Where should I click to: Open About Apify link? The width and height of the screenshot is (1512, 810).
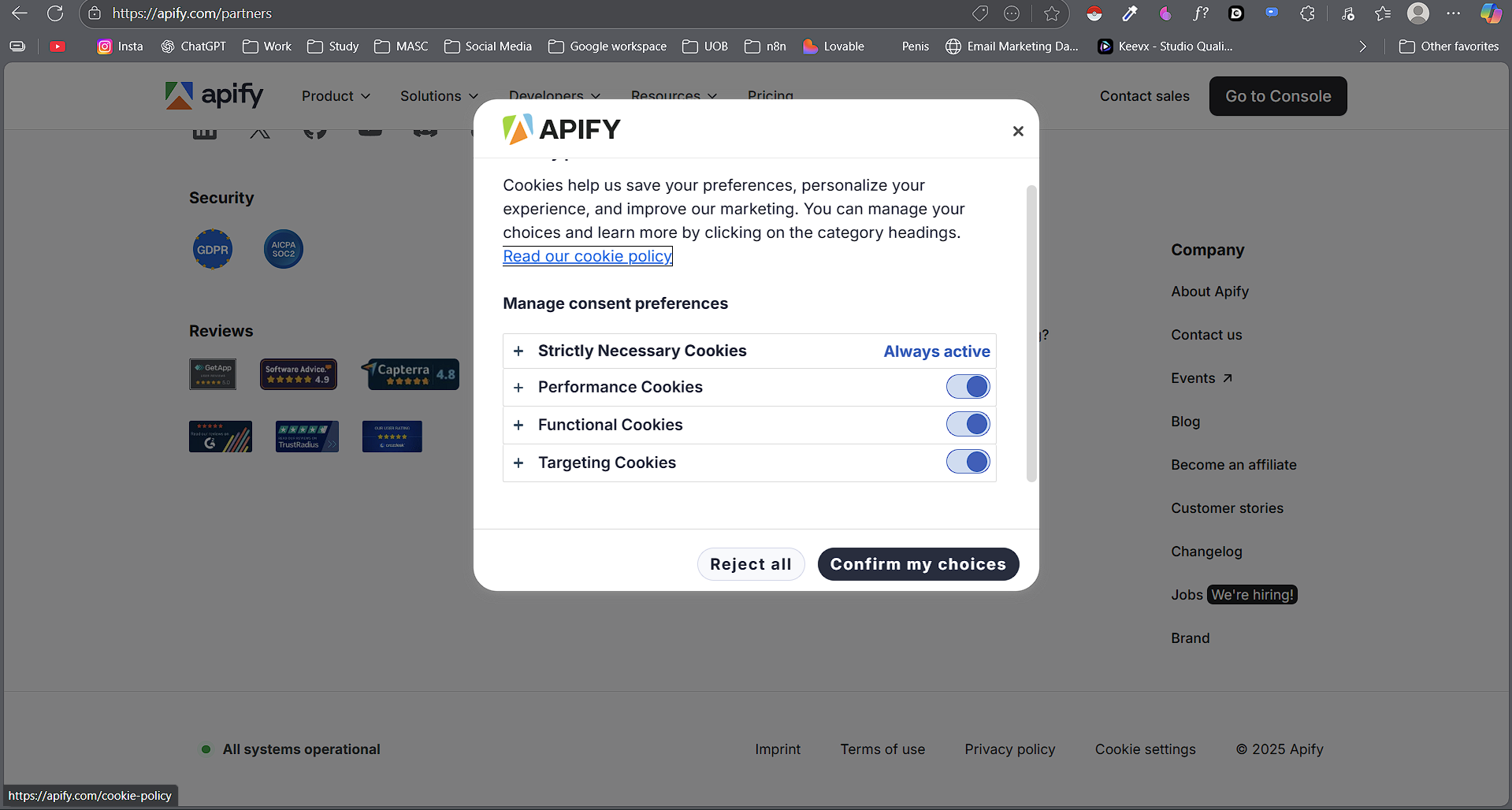click(1209, 292)
